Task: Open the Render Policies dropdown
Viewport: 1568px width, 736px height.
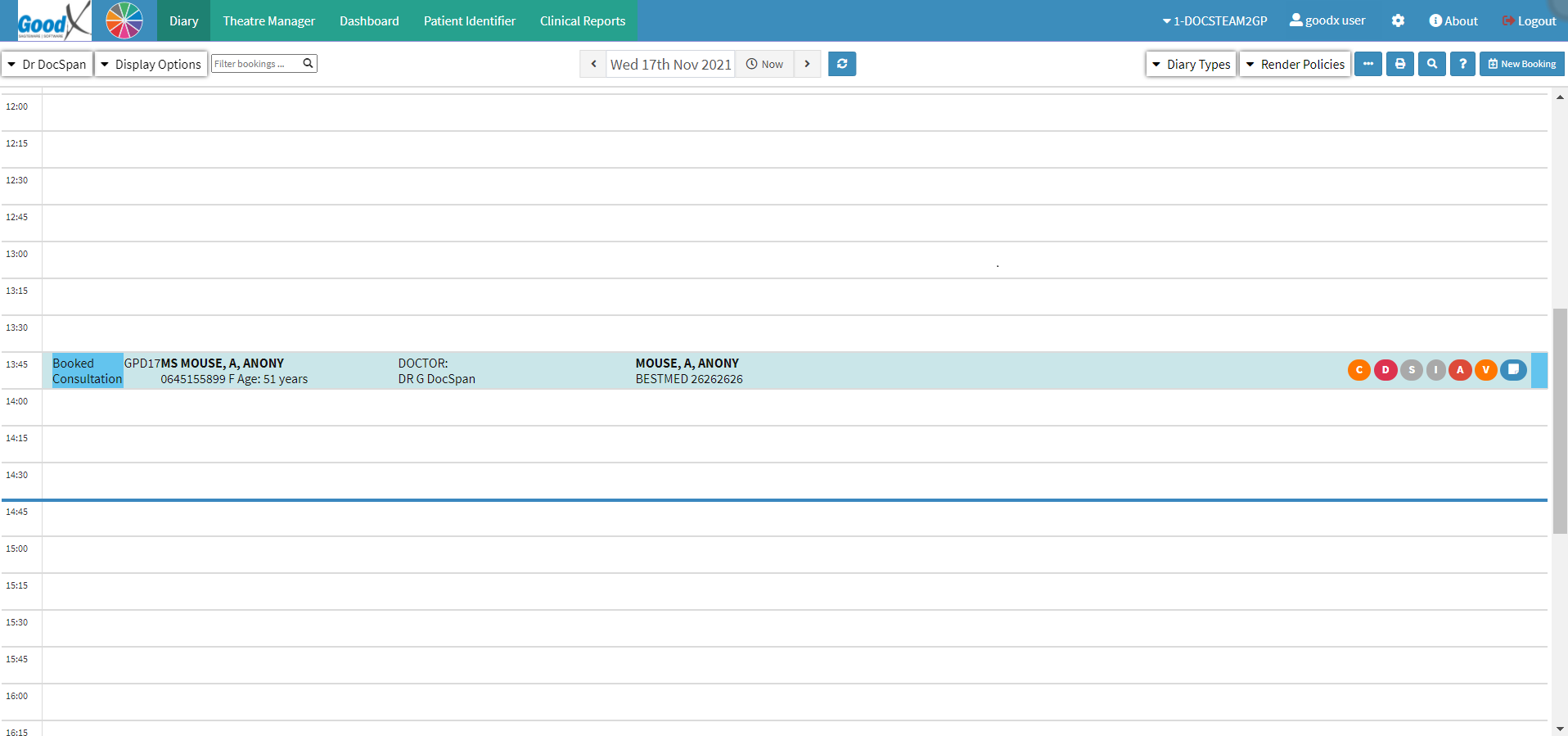Action: pos(1295,64)
